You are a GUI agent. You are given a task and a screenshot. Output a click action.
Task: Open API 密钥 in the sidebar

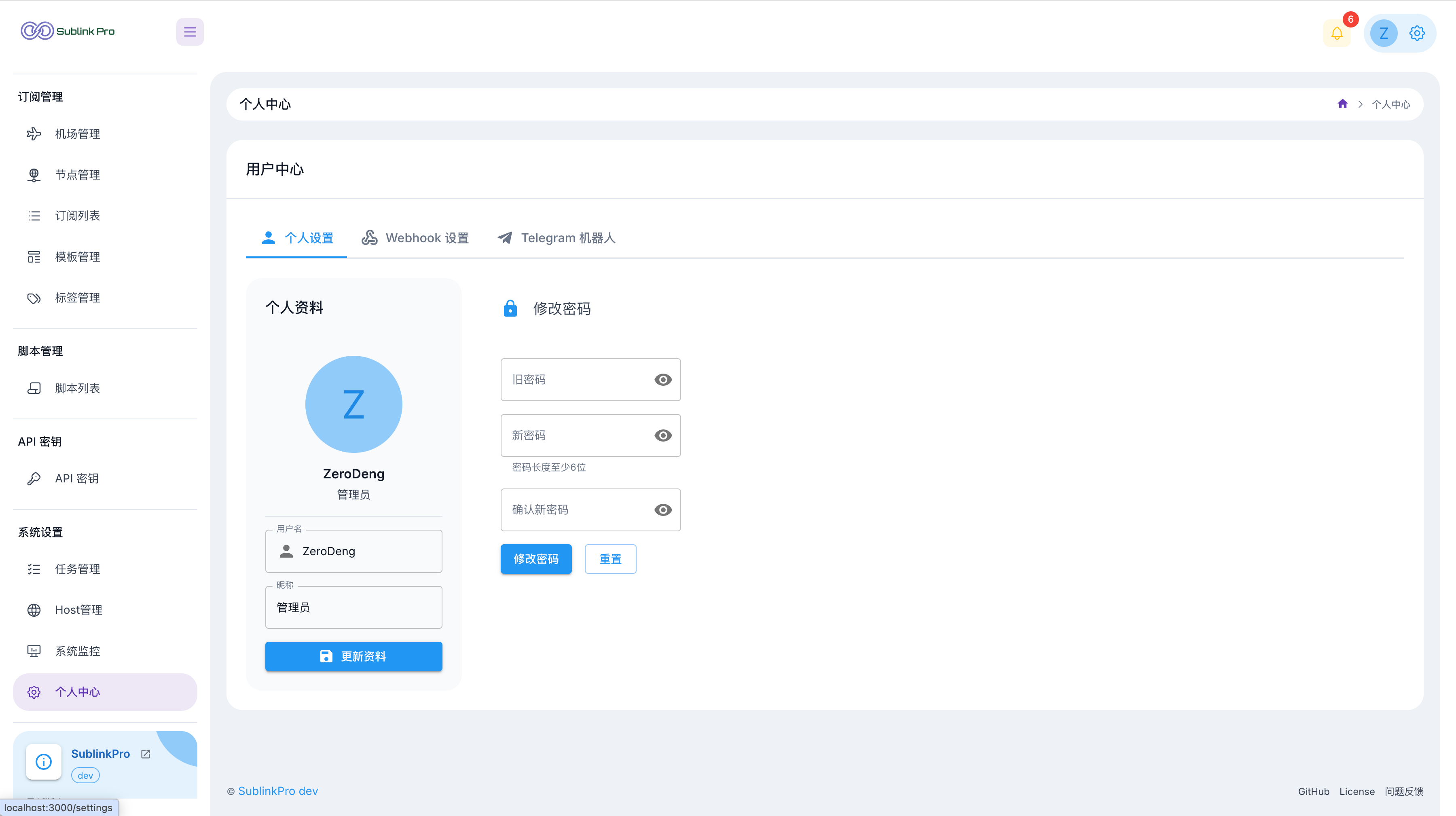click(x=105, y=479)
